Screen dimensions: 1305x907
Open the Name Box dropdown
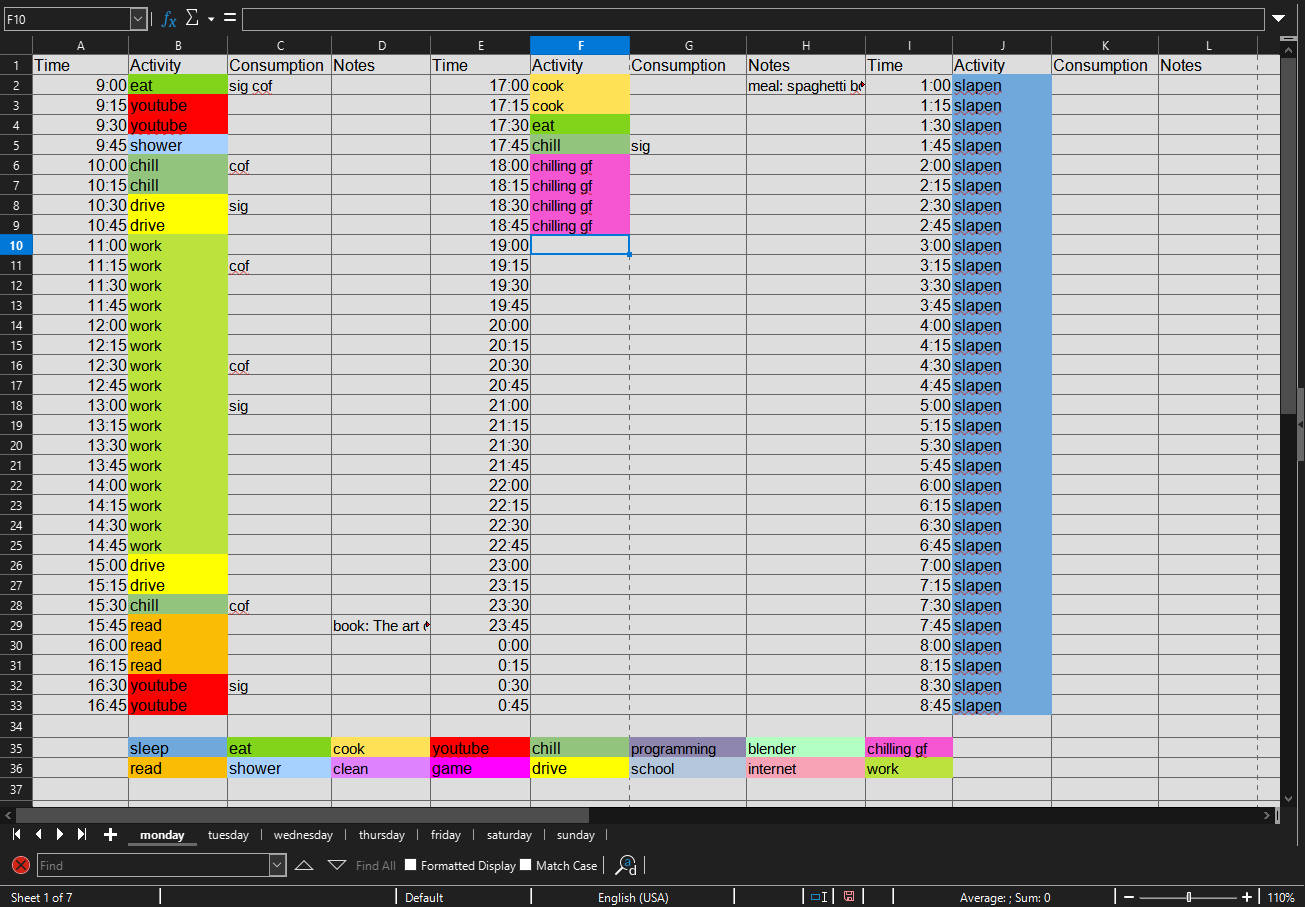(x=138, y=18)
